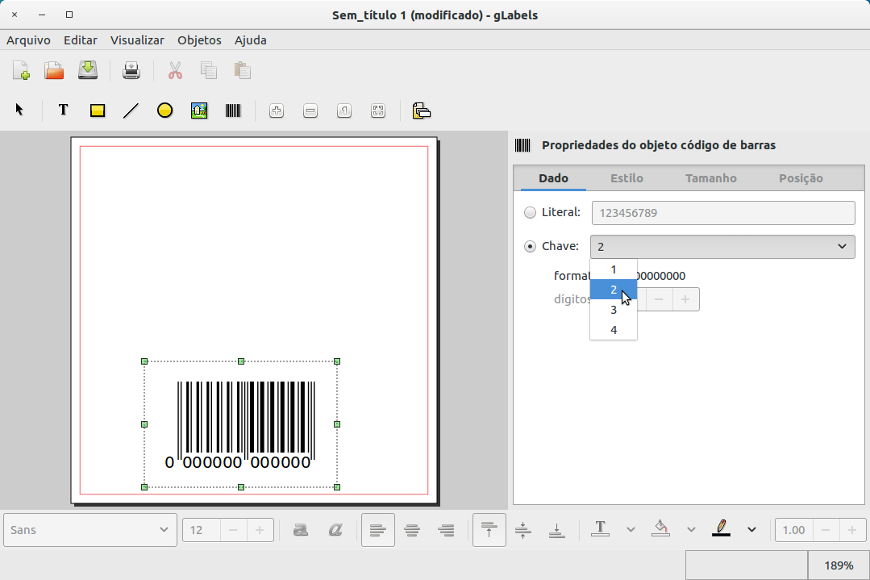Expand the fill color dropdown arrow
The image size is (870, 580).
click(691, 530)
